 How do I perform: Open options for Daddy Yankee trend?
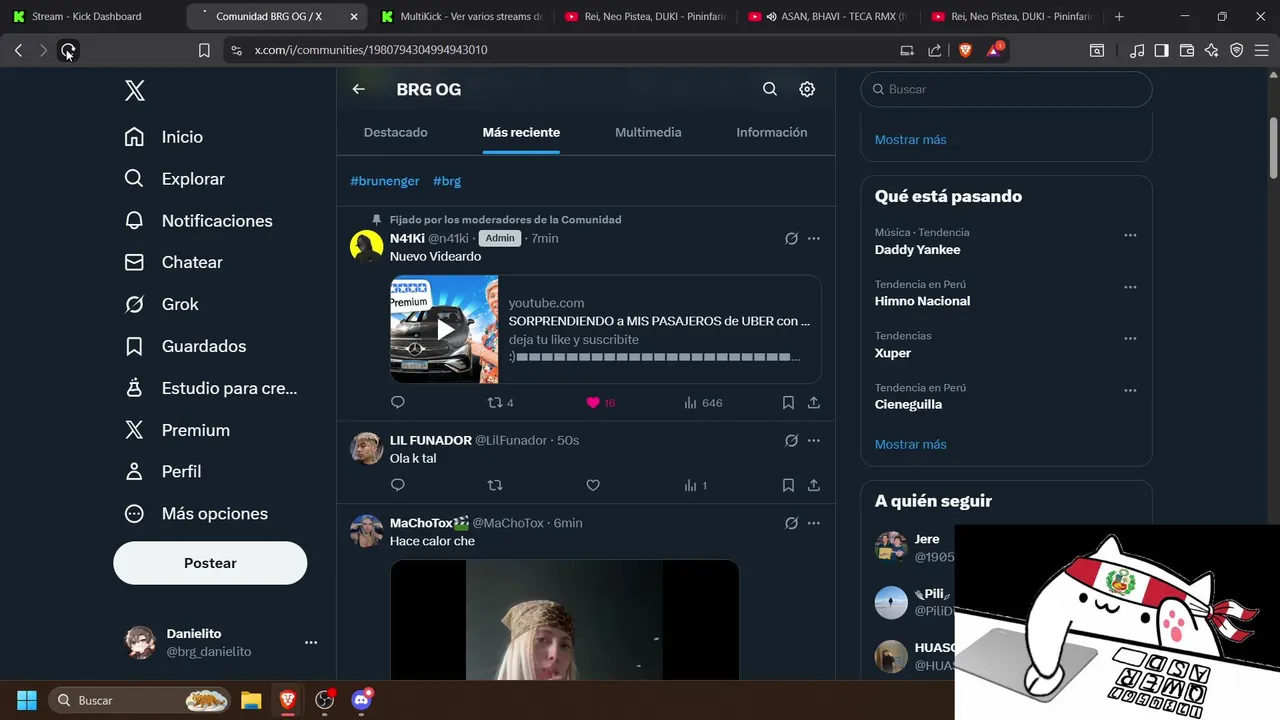(1130, 236)
